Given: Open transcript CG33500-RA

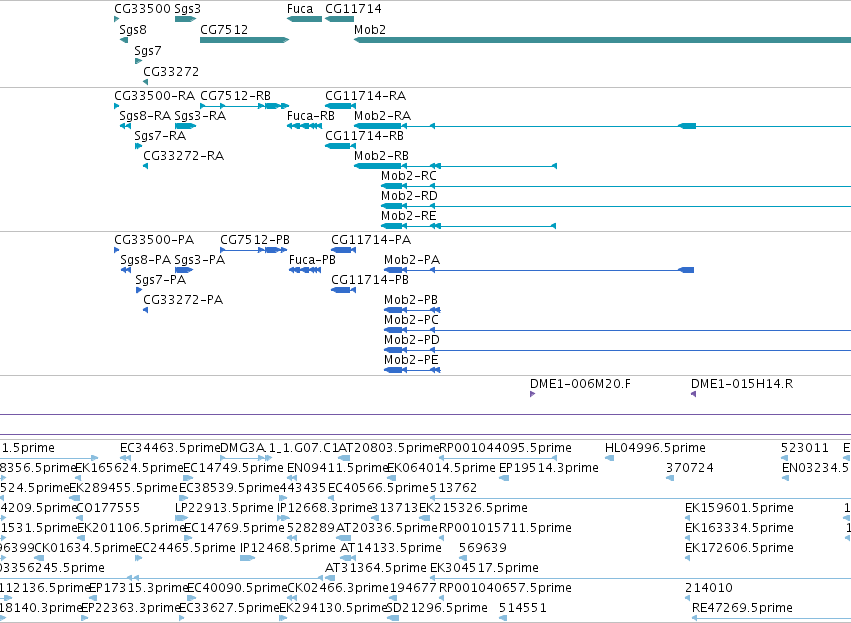Looking at the screenshot, I should [x=154, y=96].
